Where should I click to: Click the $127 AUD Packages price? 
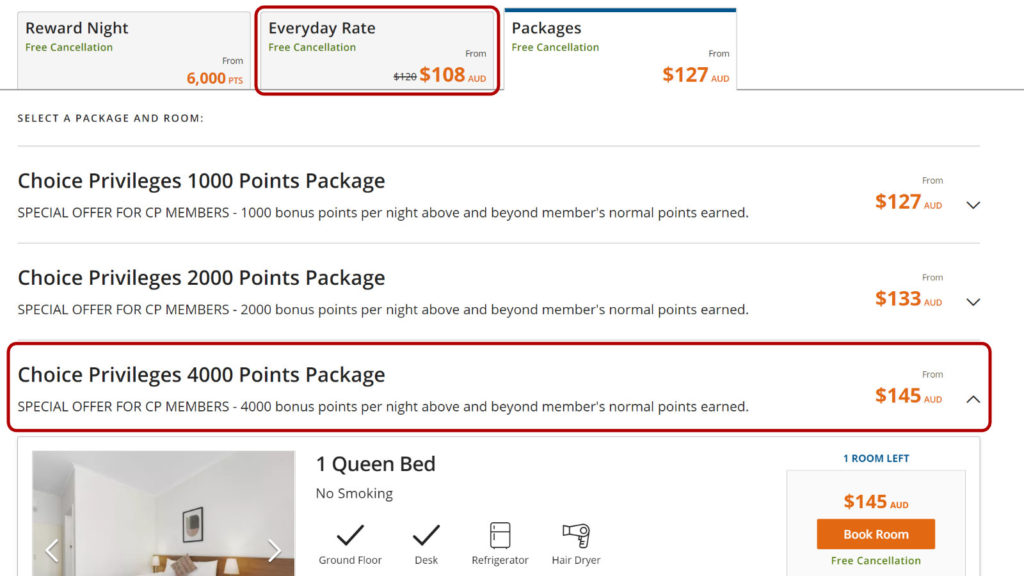pyautogui.click(x=689, y=74)
